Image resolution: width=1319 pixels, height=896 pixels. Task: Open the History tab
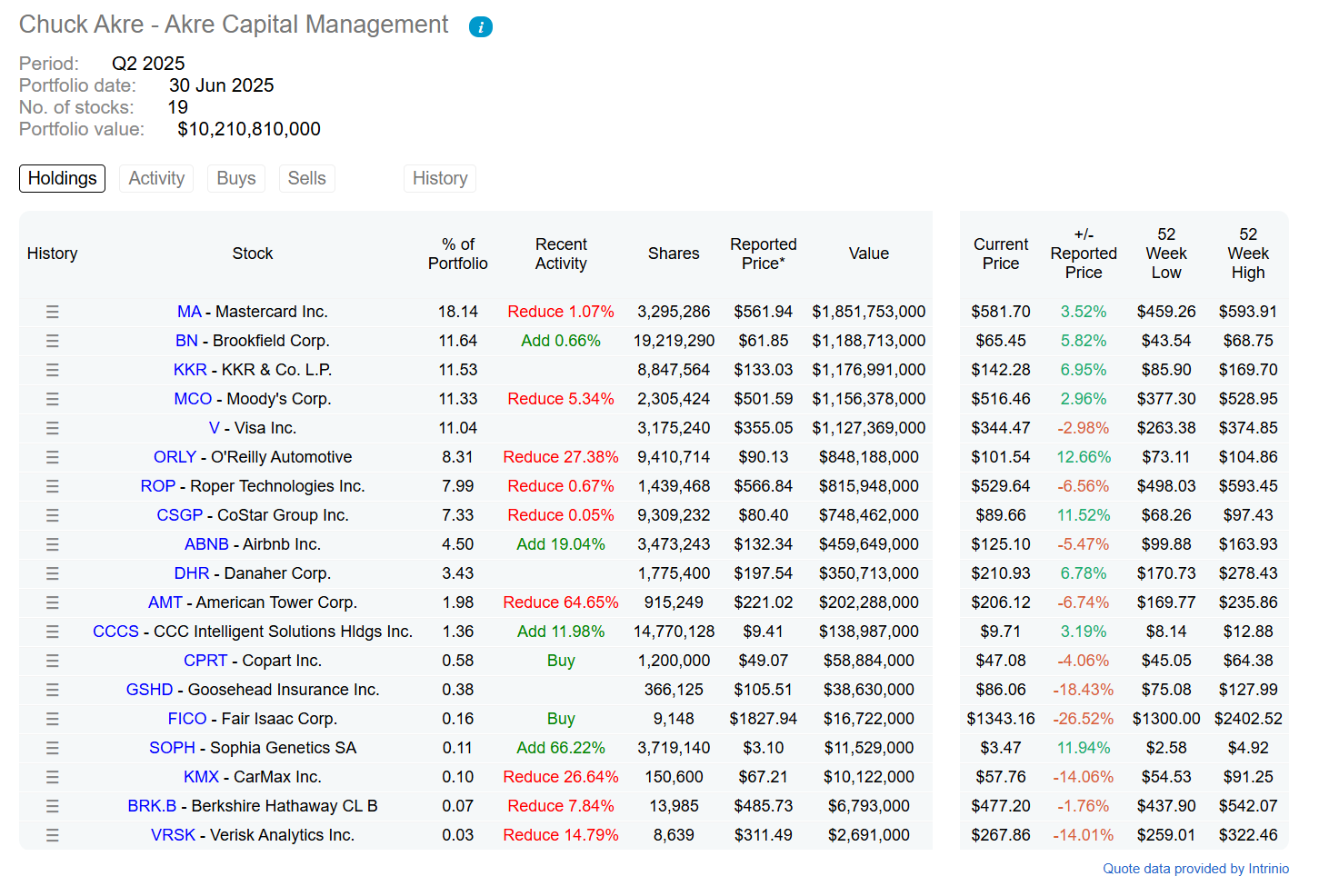click(440, 178)
